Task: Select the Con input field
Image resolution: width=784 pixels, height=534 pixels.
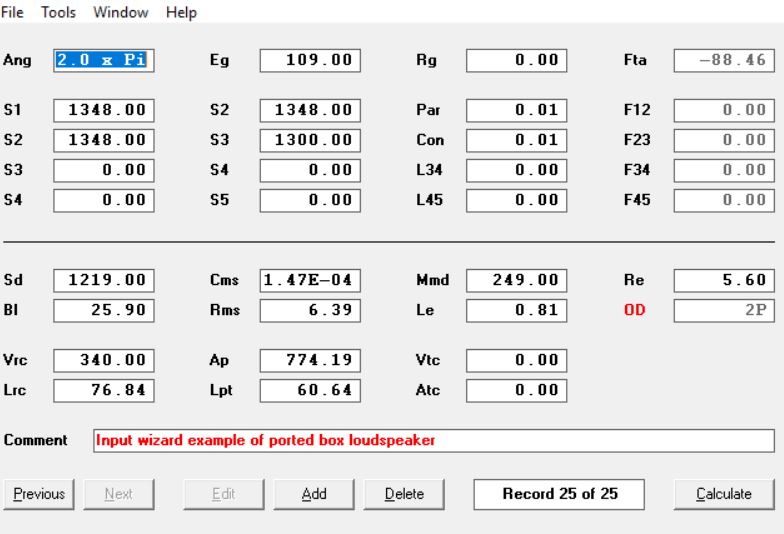Action: coord(516,140)
